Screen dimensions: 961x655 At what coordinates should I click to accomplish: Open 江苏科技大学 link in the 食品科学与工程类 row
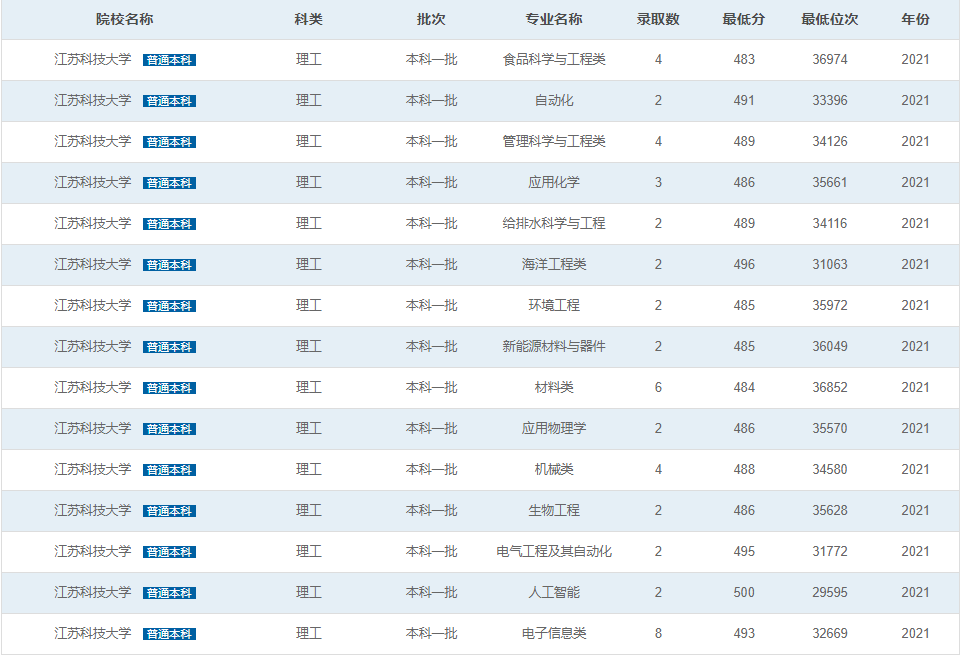[93, 59]
